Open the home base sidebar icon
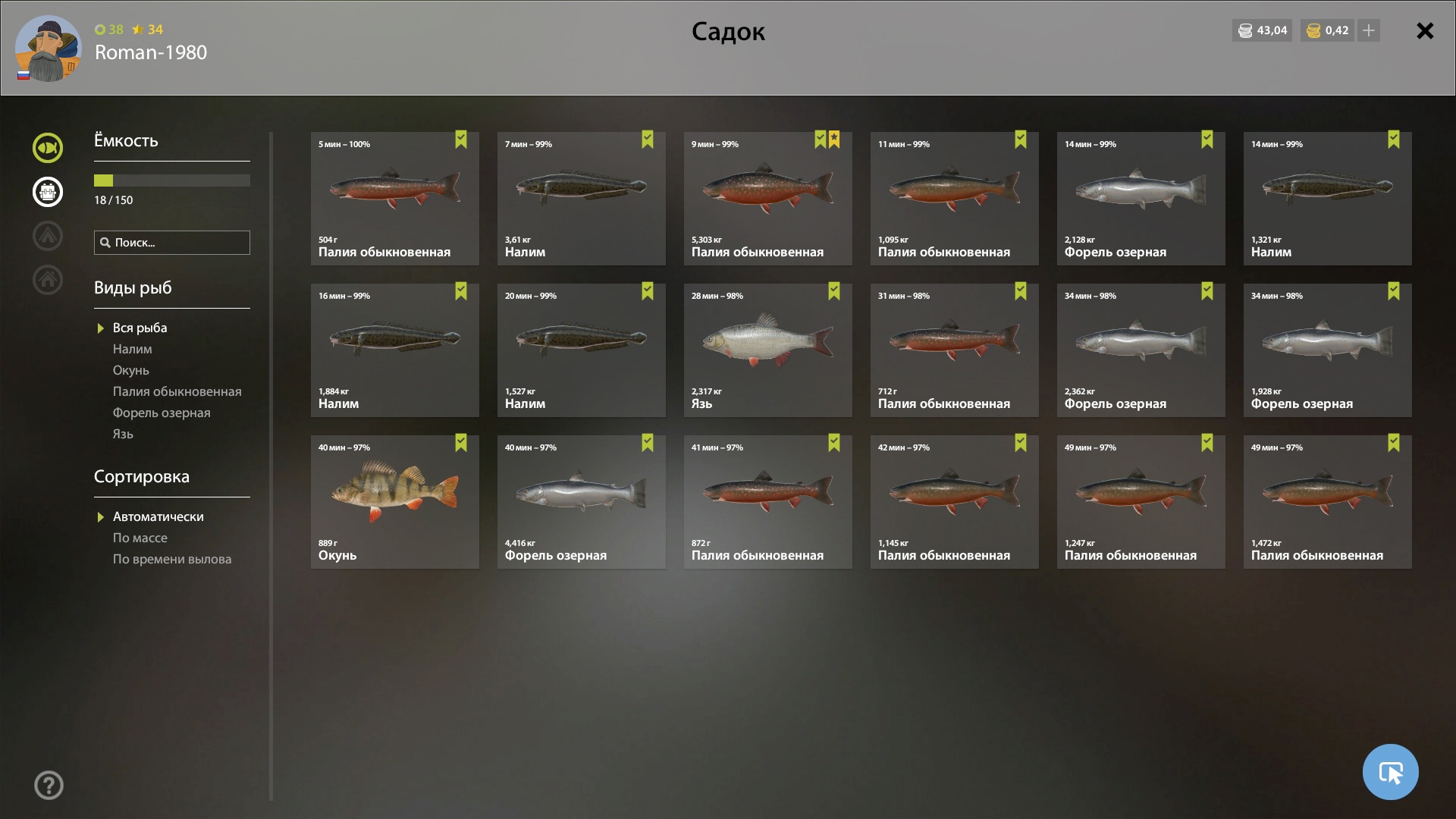Viewport: 1456px width, 819px height. pyautogui.click(x=47, y=280)
